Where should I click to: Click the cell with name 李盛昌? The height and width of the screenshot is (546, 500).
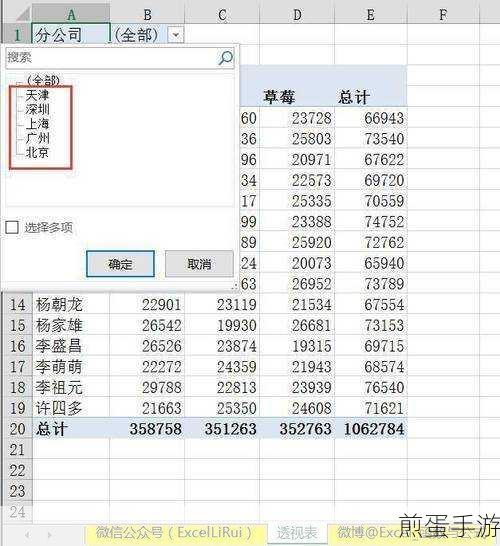(71, 346)
